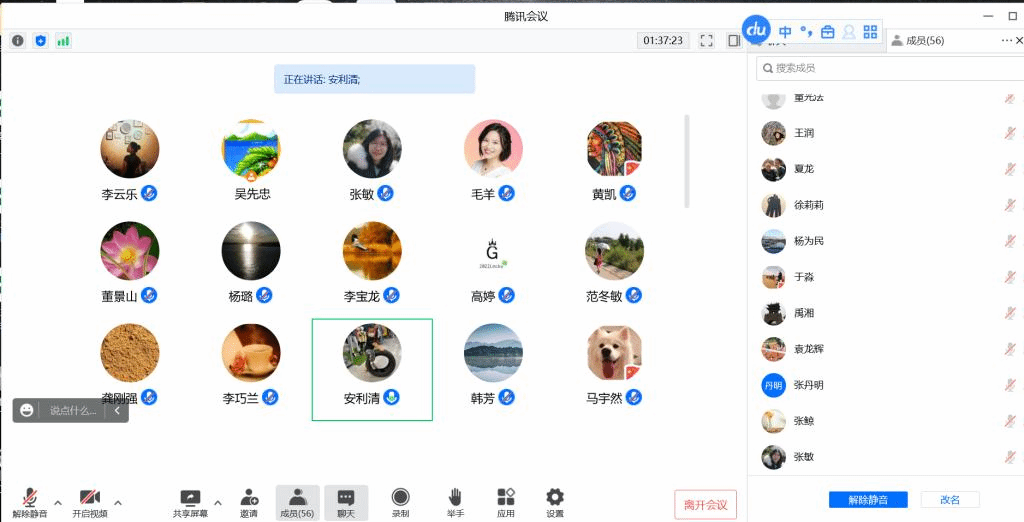Open 设置 (settings) gear
Viewport: 1024px width, 522px height.
[x=555, y=502]
